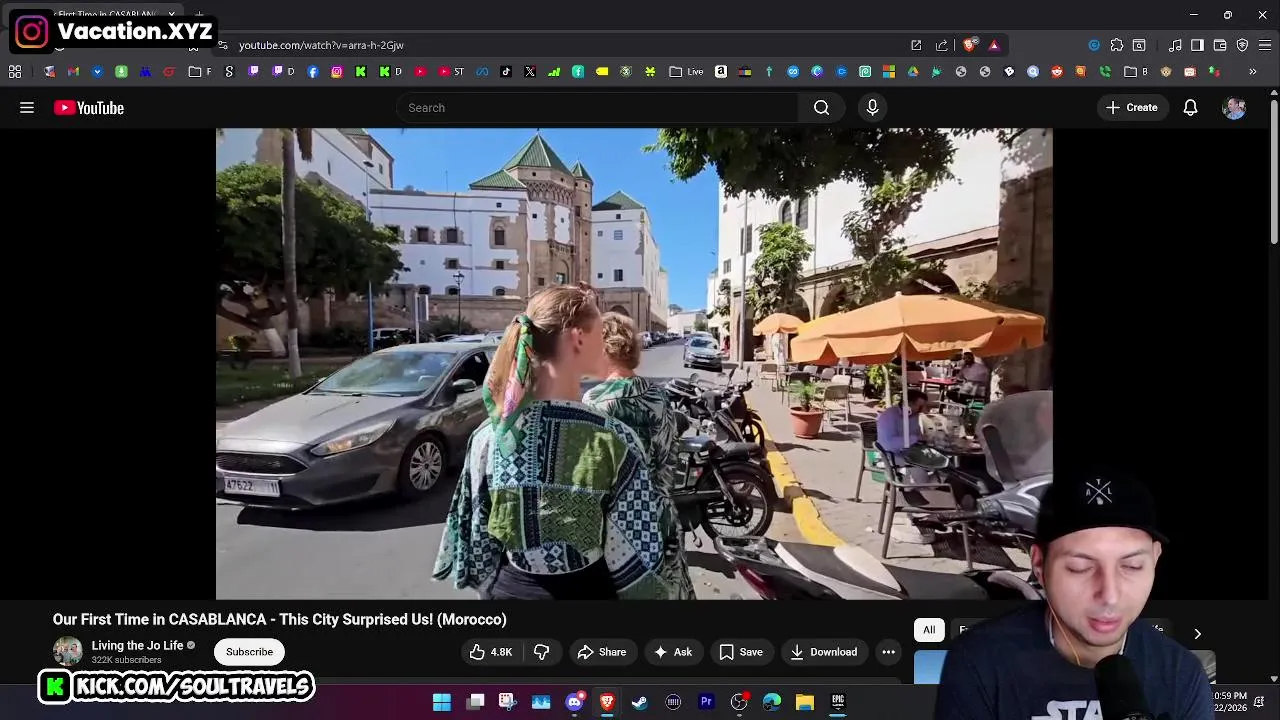This screenshot has width=1280, height=720.
Task: Click the video player to pause
Action: click(x=634, y=364)
